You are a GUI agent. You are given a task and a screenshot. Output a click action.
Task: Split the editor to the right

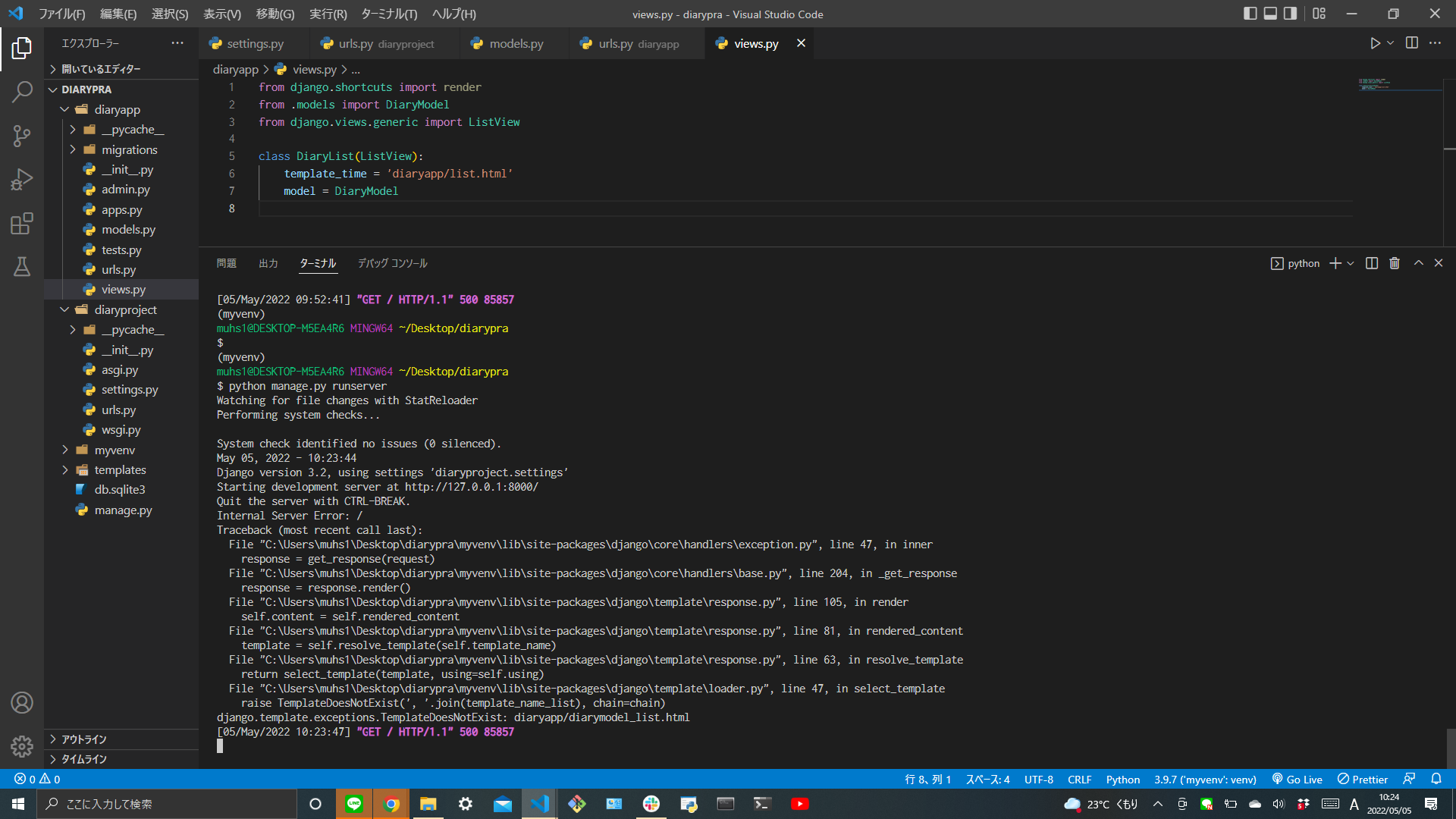coord(1412,43)
